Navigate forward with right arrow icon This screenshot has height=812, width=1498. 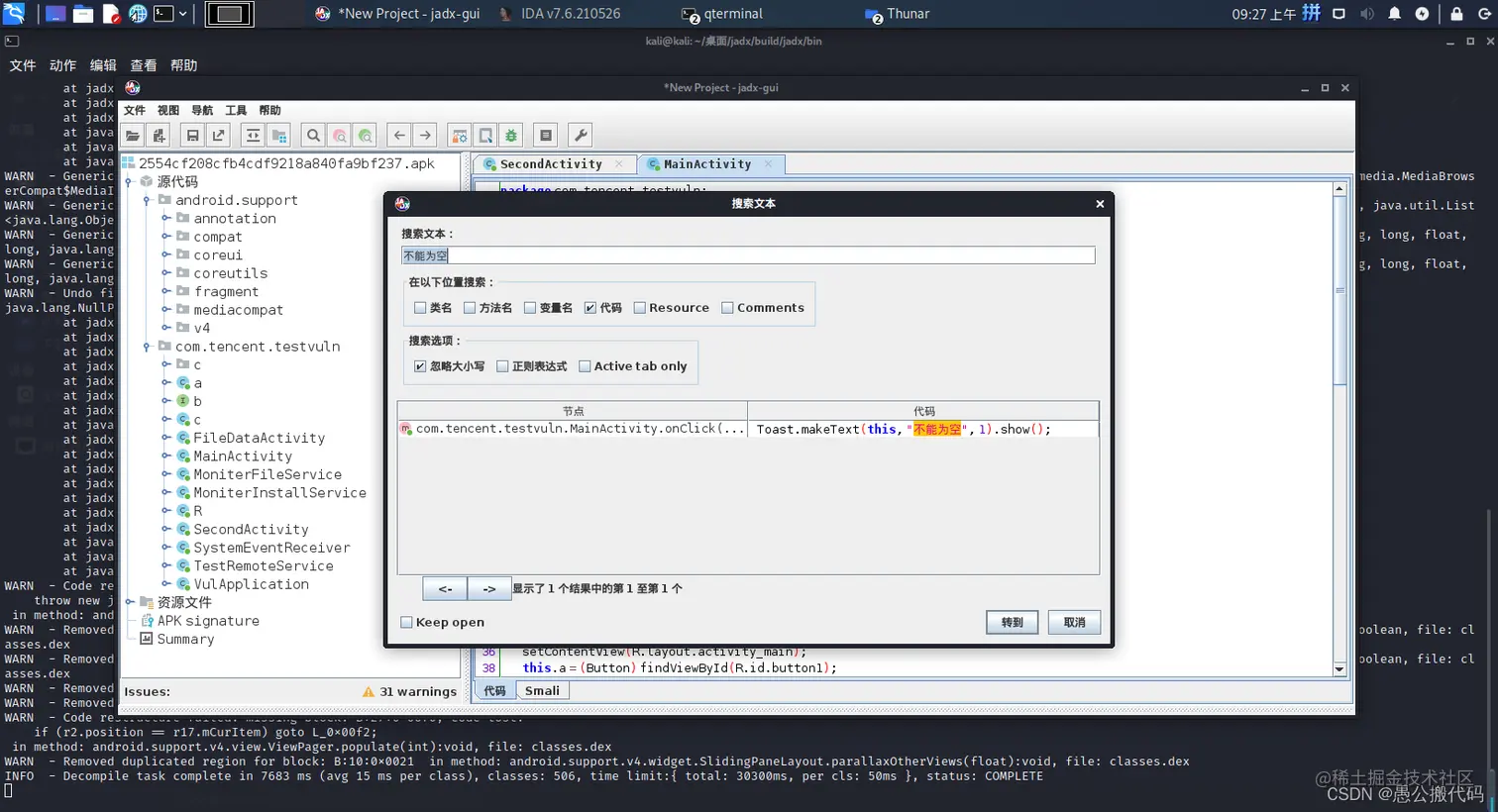425,136
